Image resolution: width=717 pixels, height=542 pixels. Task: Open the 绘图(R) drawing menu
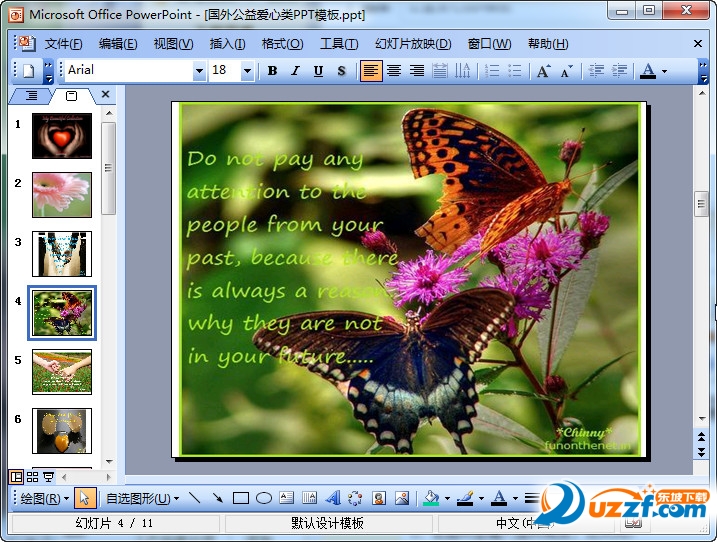pos(44,499)
